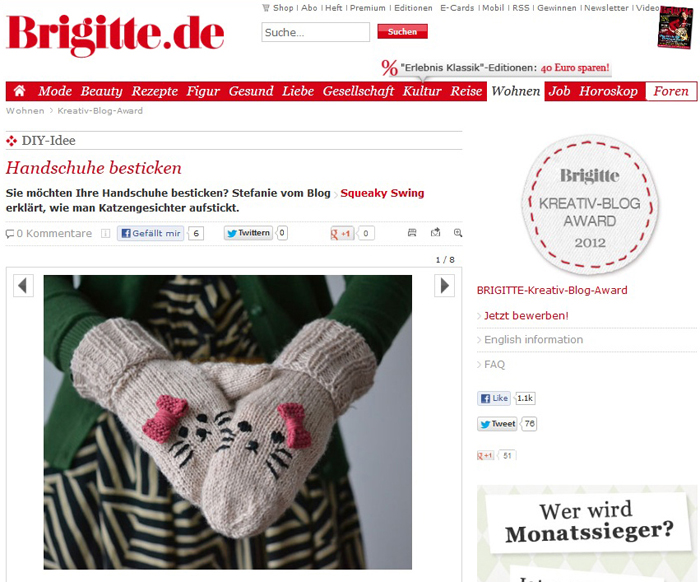Click the Google +1 button under the article
This screenshot has height=582, width=700.
point(342,233)
